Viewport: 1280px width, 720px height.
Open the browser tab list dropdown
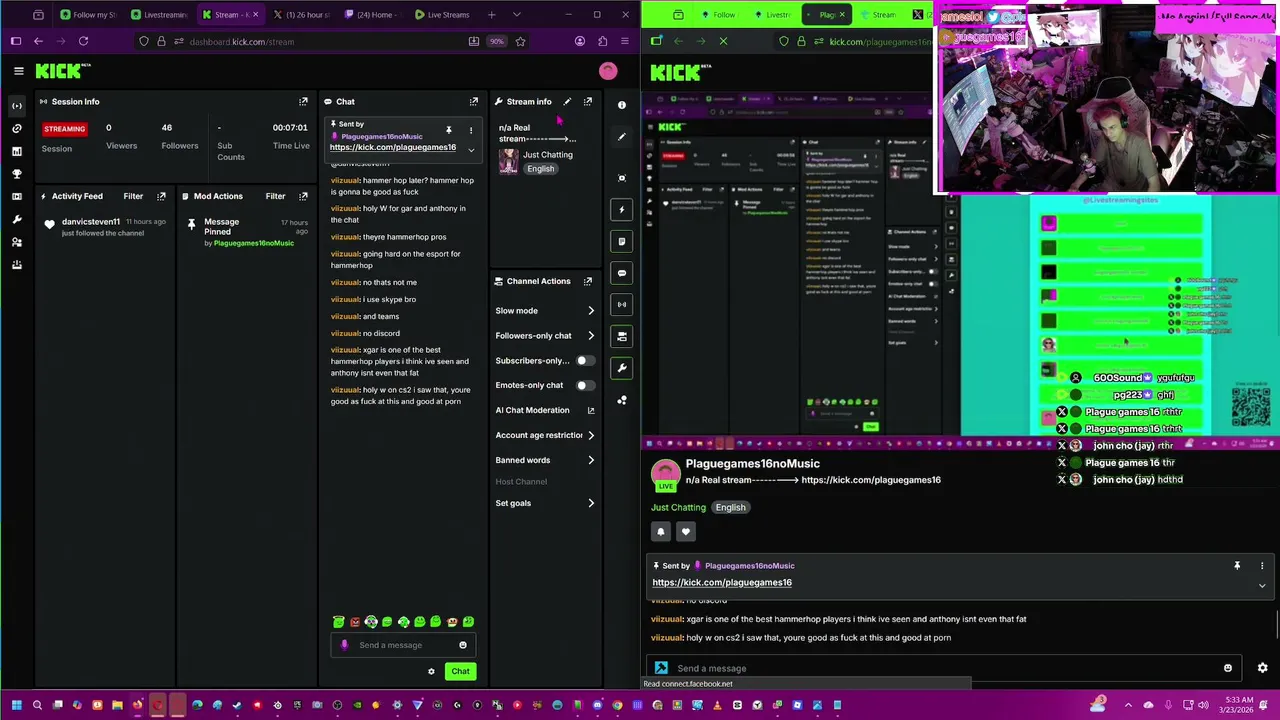[516, 15]
